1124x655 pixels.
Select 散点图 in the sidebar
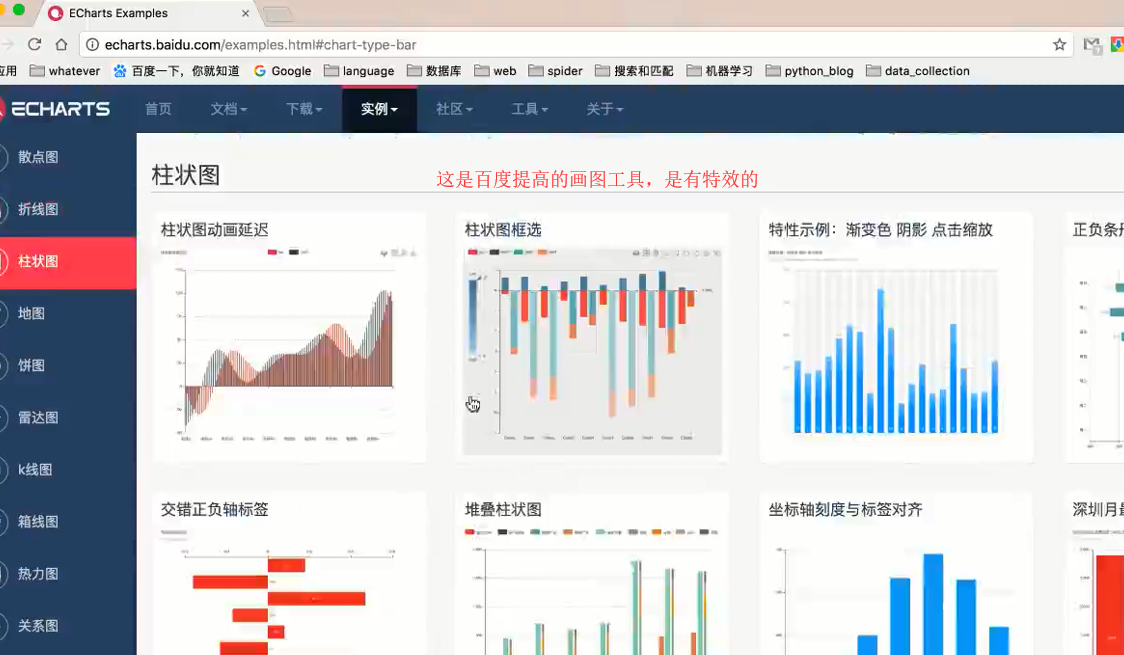click(68, 157)
